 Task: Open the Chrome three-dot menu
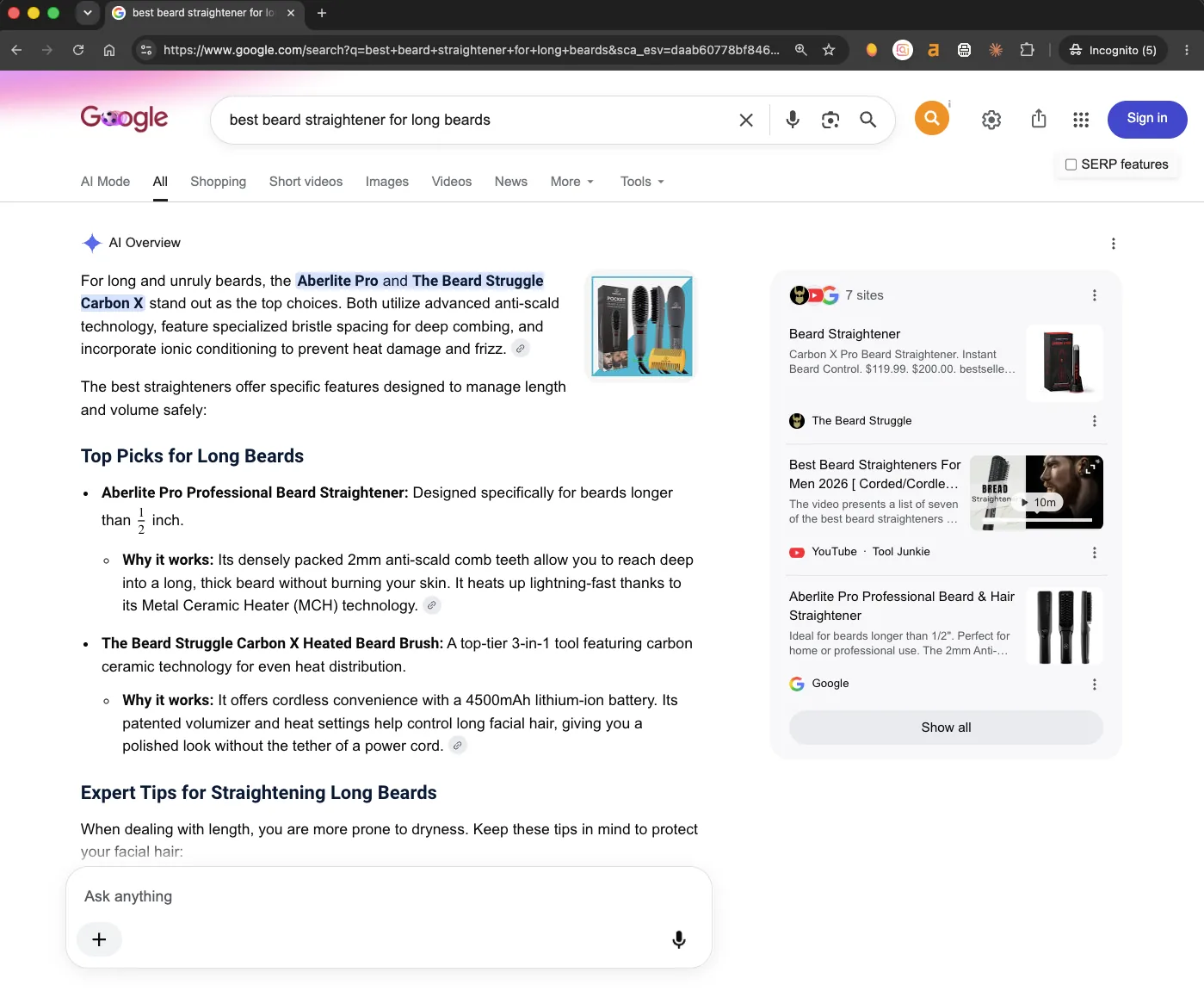(x=1187, y=50)
